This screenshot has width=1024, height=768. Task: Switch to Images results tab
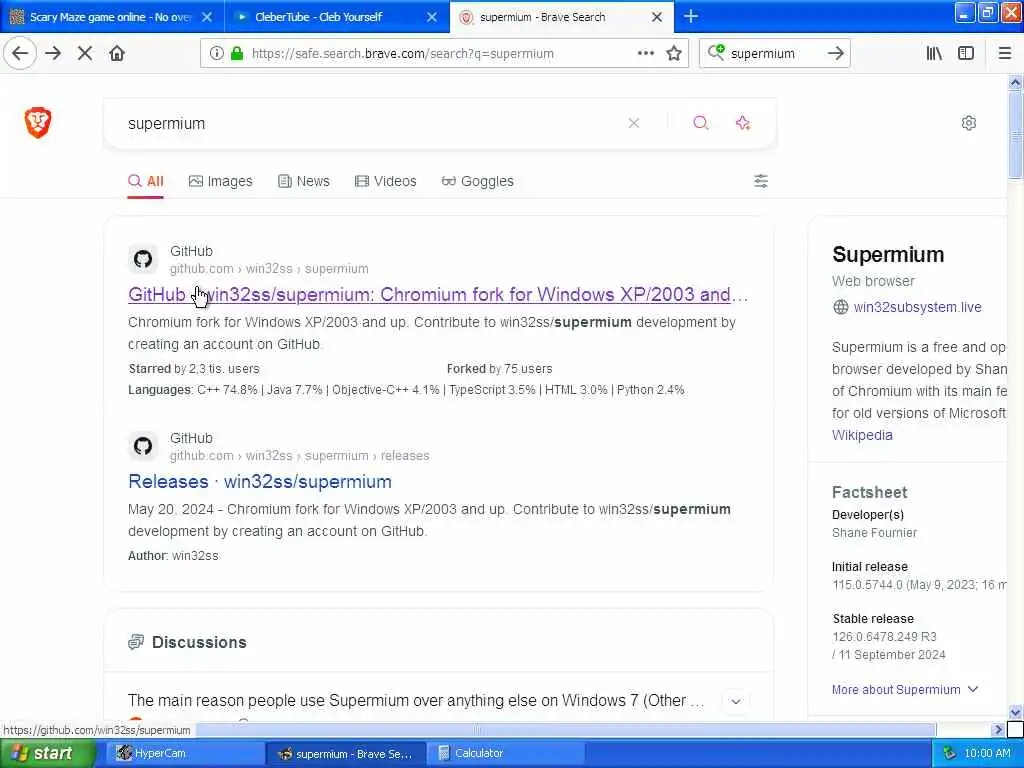click(221, 181)
